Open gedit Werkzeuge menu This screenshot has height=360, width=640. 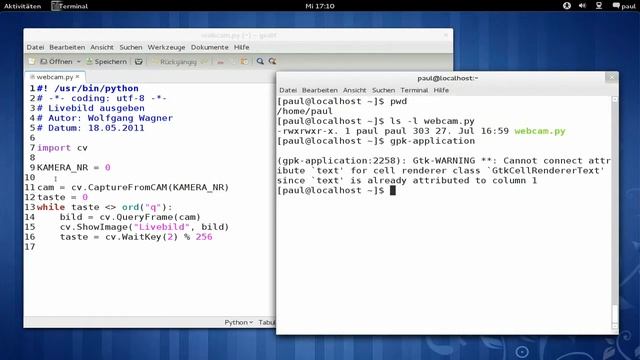tap(166, 47)
